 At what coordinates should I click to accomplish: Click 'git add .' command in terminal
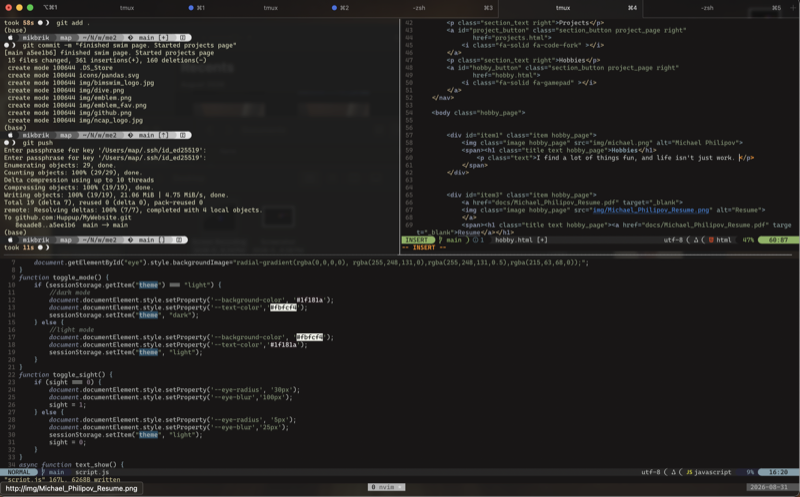[x=73, y=23]
